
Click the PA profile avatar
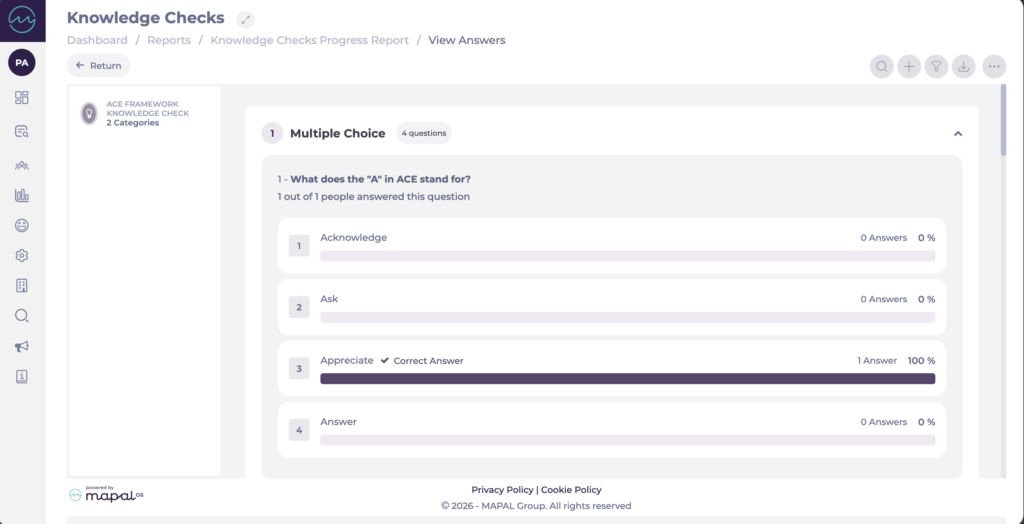[22, 62]
